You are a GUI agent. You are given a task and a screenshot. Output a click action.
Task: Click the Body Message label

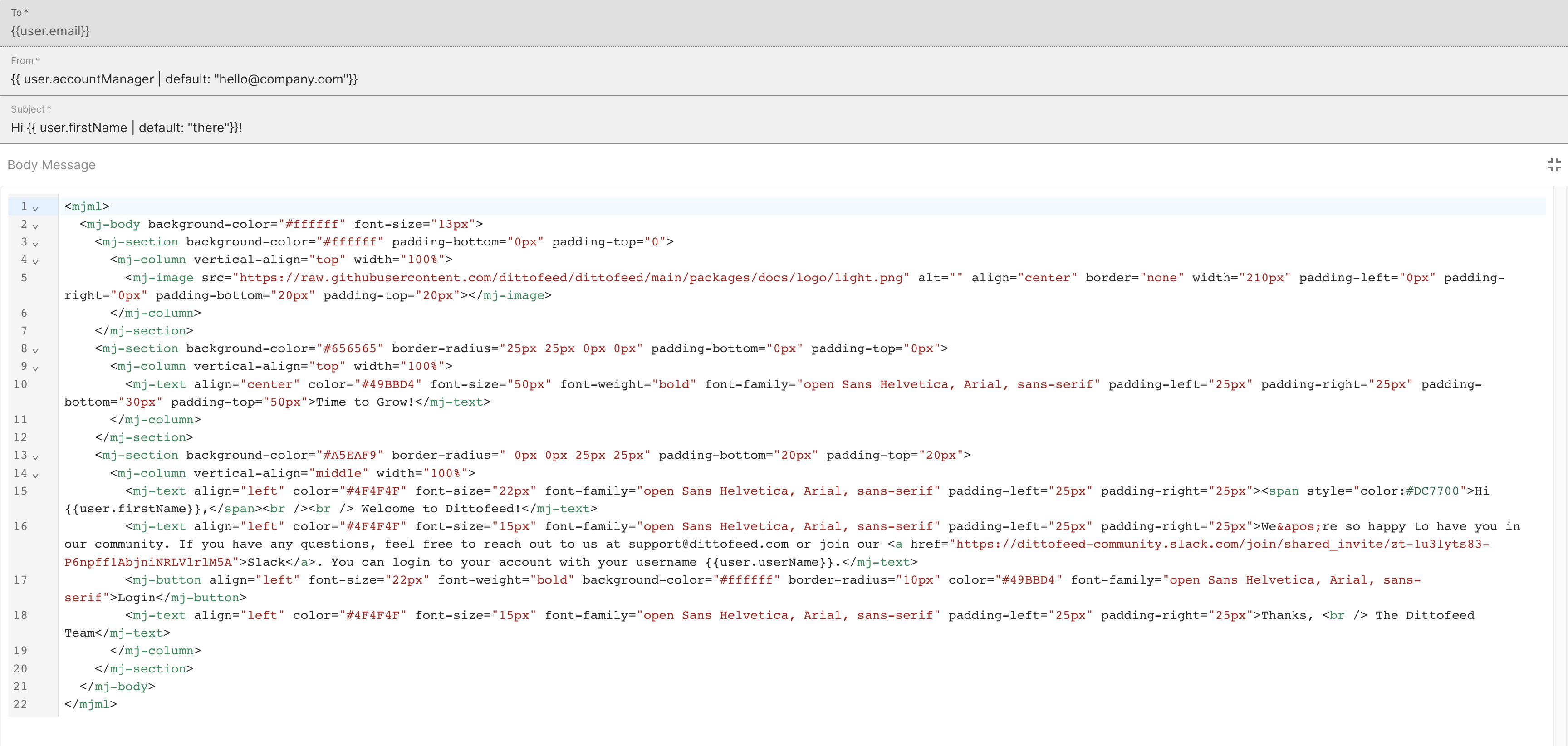51,165
